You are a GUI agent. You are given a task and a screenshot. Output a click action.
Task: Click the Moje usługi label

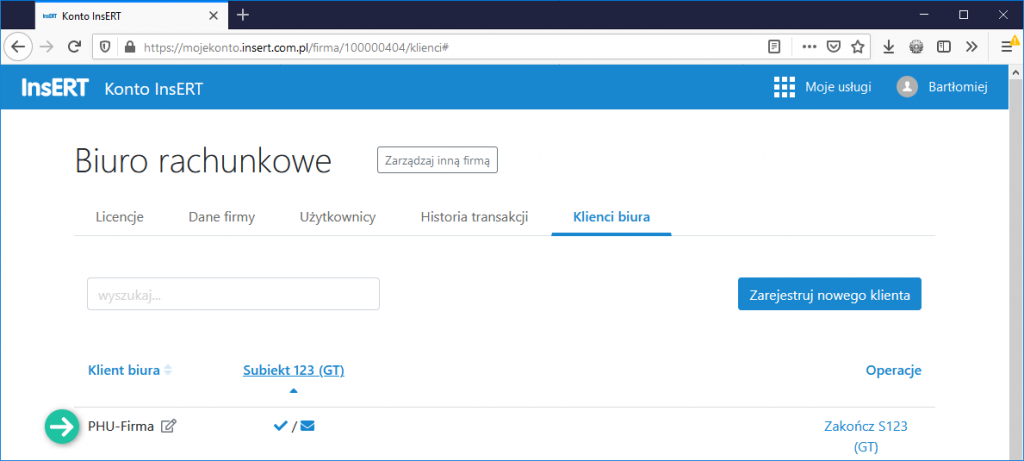(838, 87)
